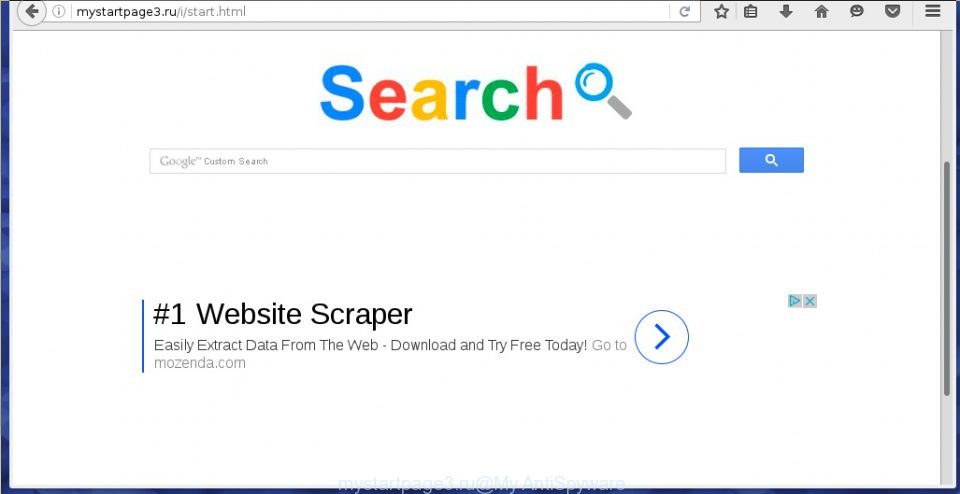
Task: Close the ad with the X icon
Action: click(x=809, y=301)
